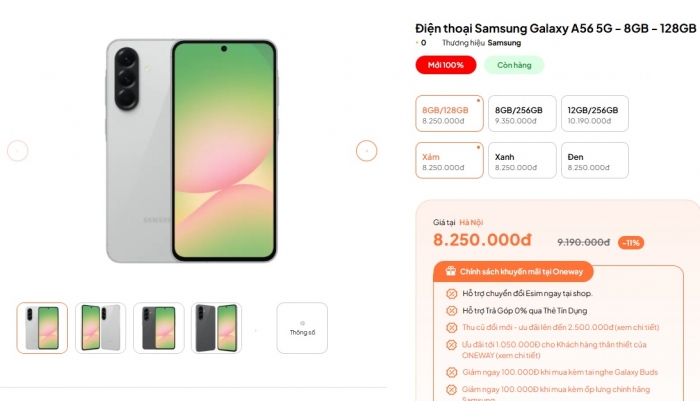
Task: Select the 8GB/256GB storage option
Action: tap(522, 113)
